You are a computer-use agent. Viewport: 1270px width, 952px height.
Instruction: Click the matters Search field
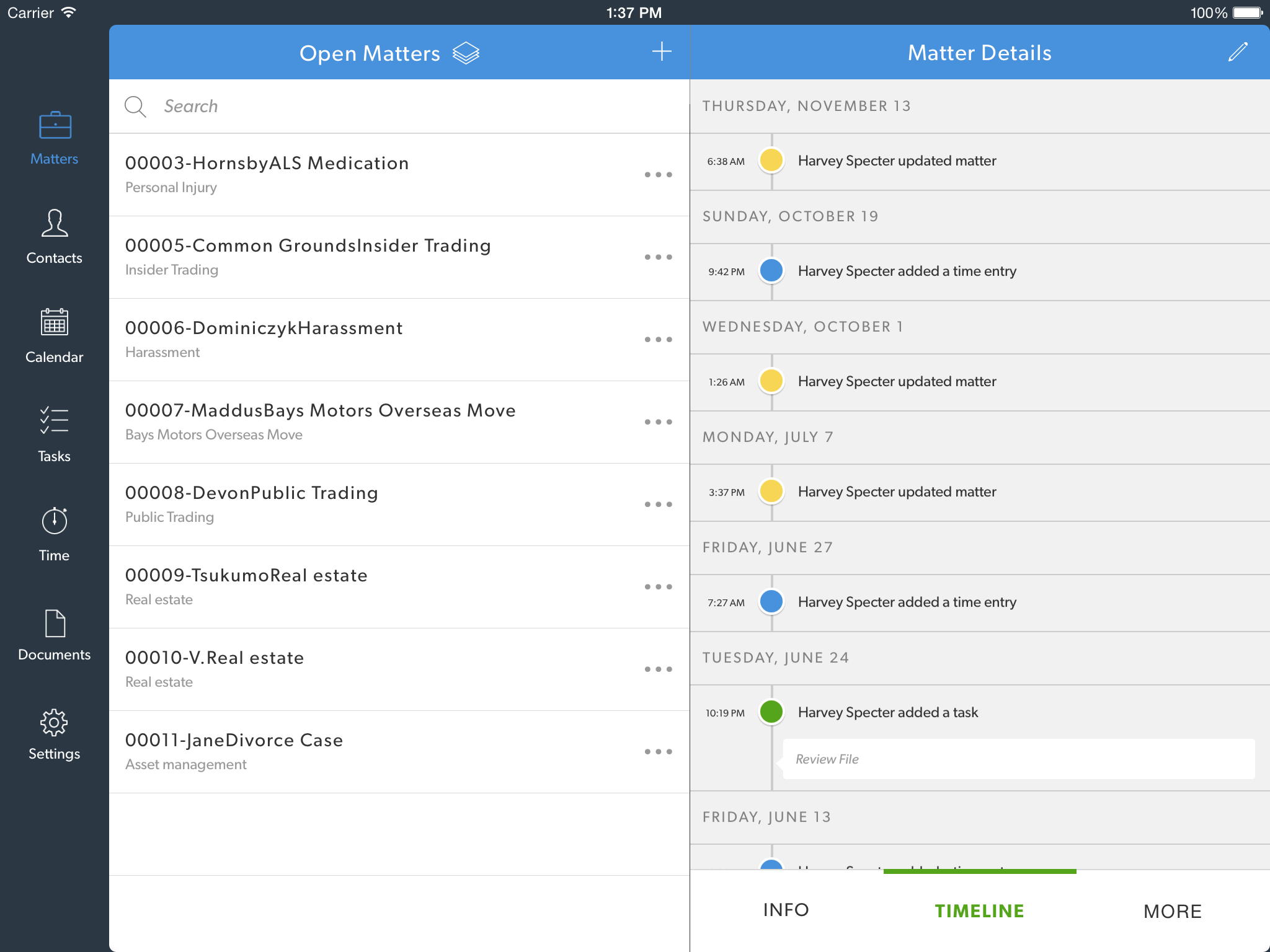point(409,107)
